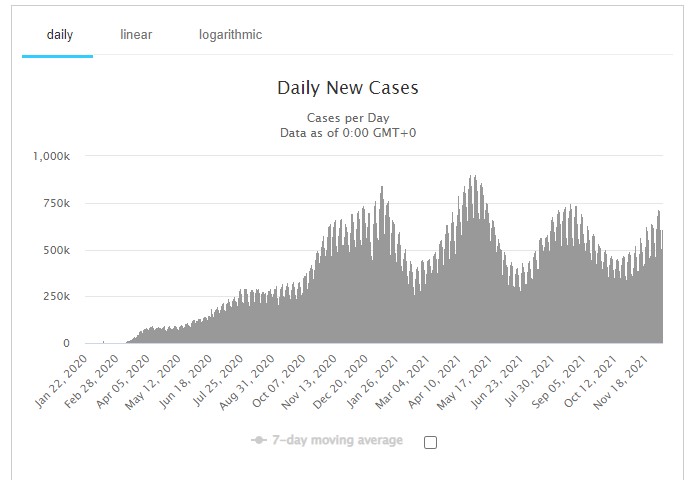698x480 pixels.
Task: Click the 250k y-axis label
Action: click(53, 297)
